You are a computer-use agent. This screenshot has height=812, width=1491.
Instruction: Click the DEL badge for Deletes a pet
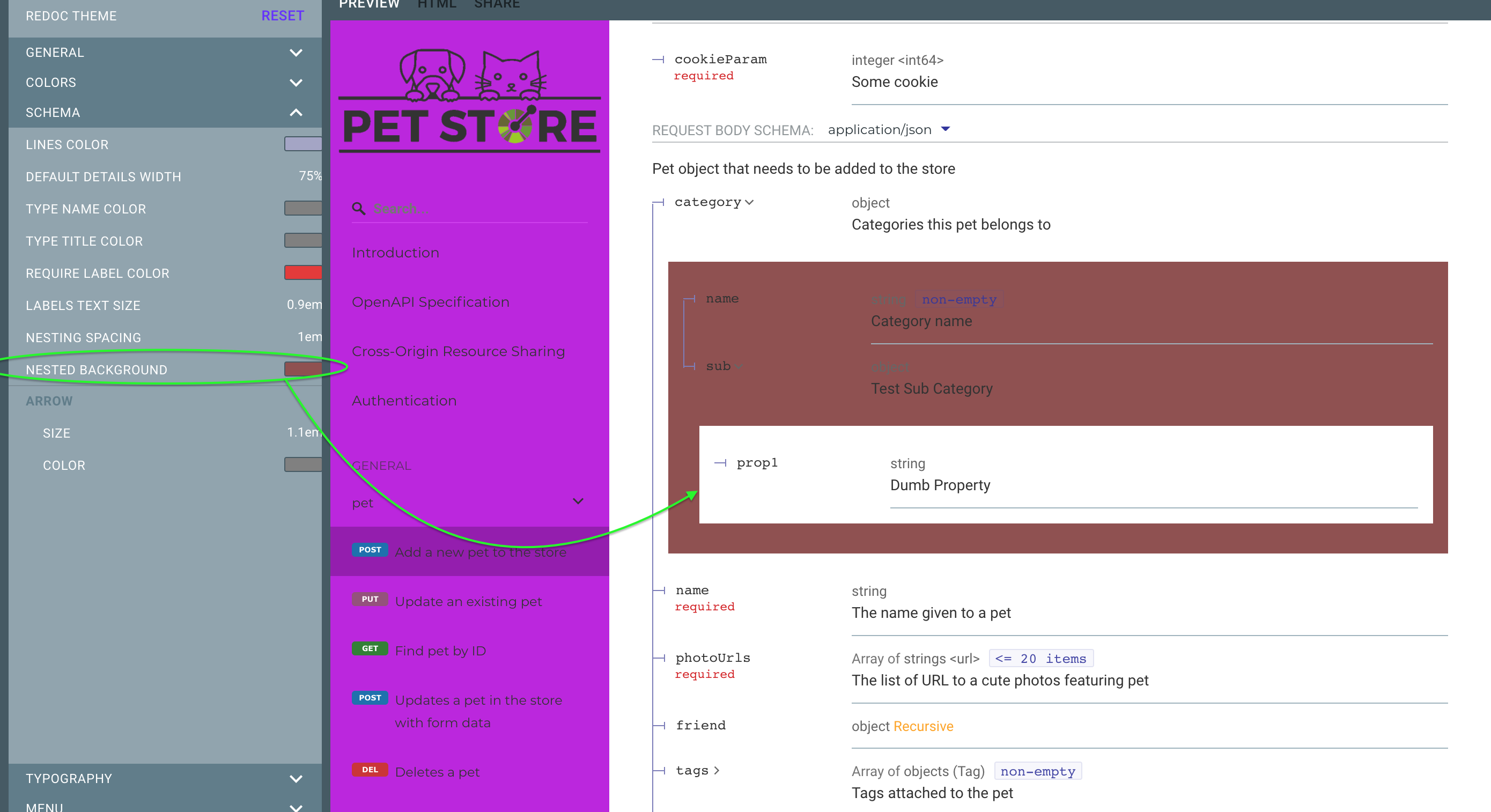pyautogui.click(x=370, y=770)
